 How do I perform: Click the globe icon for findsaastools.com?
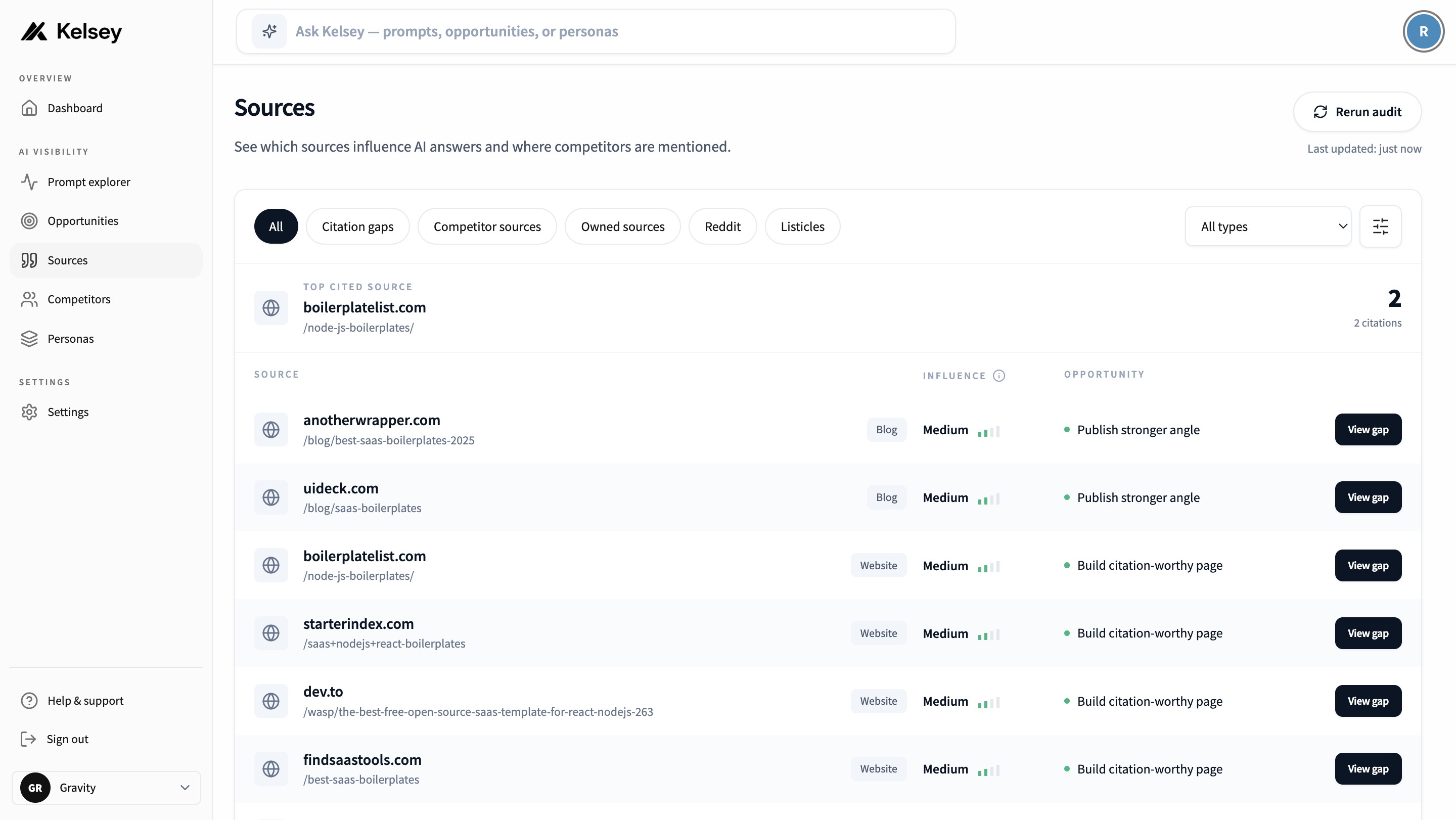271,768
